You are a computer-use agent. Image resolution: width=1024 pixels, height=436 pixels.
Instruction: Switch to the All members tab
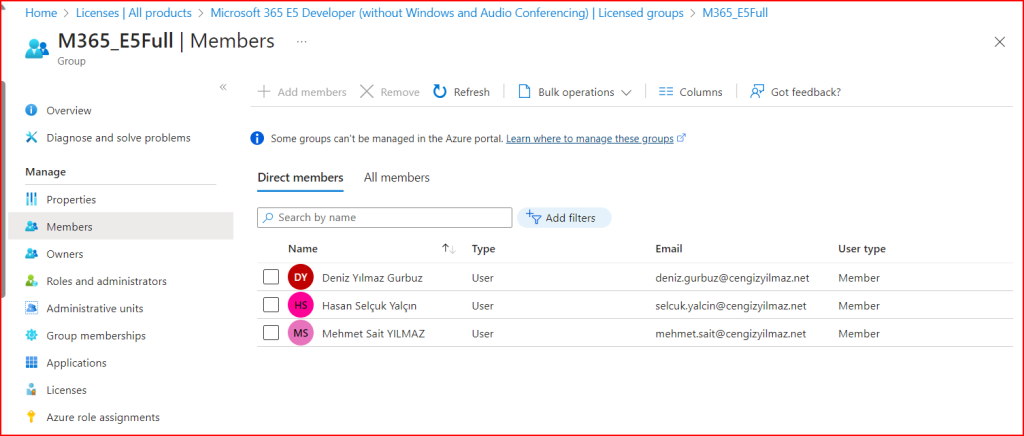tap(396, 178)
